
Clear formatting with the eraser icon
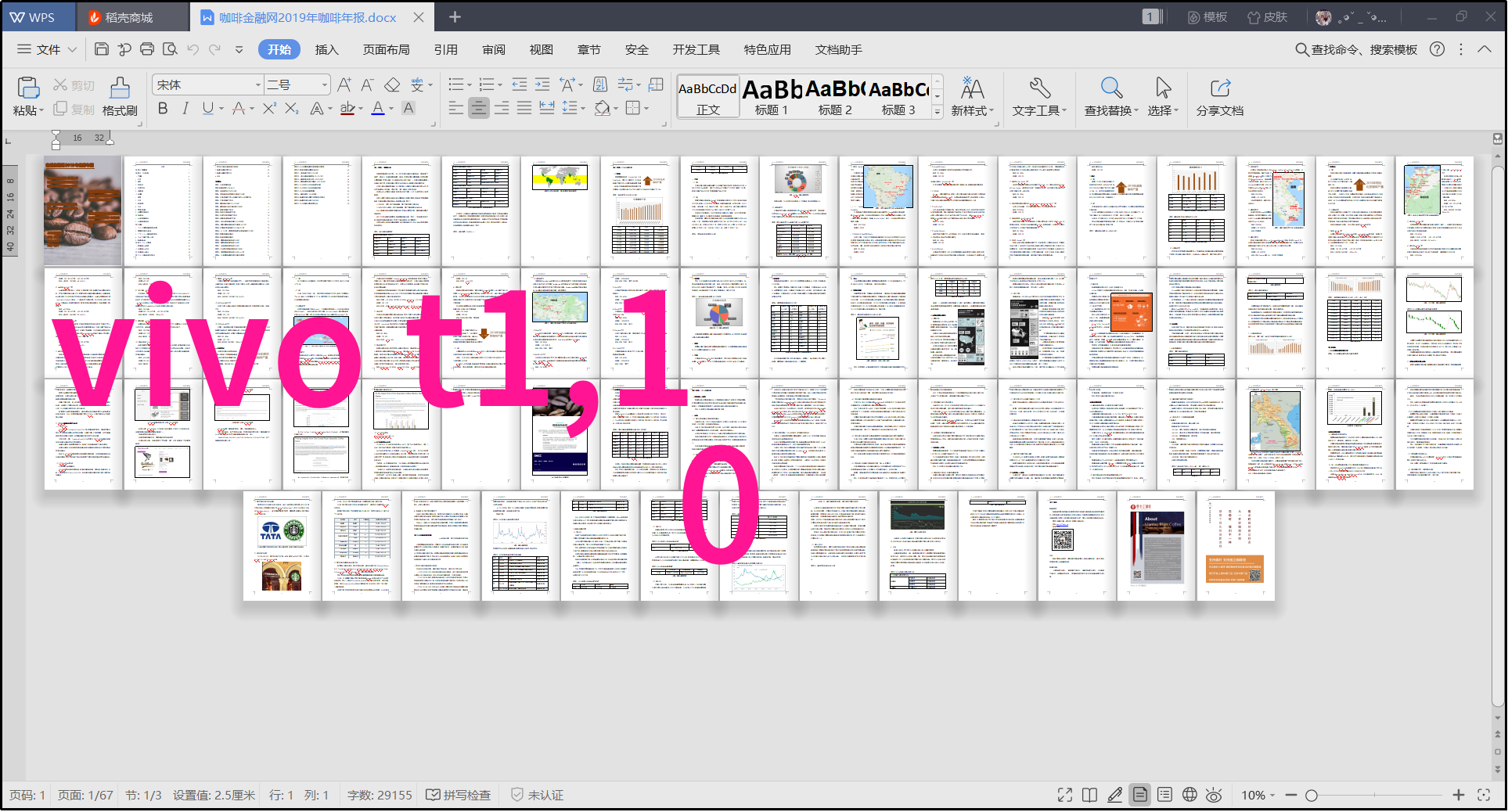(x=392, y=84)
